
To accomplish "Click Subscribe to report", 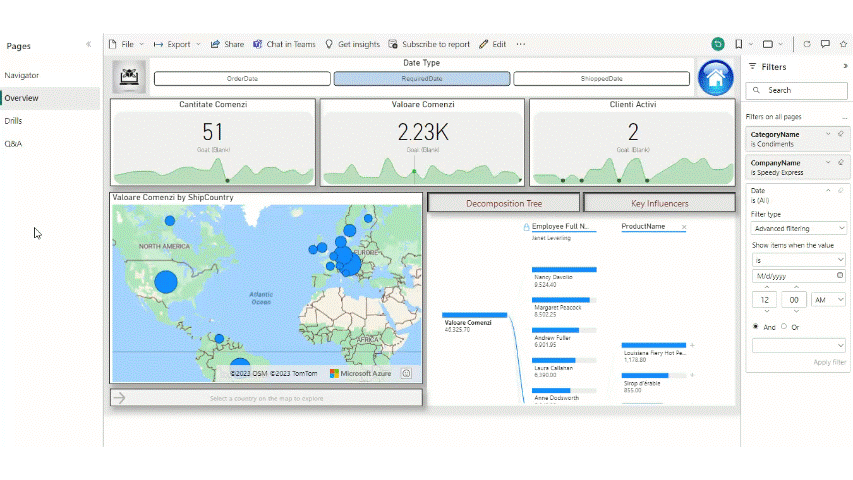I will (429, 44).
